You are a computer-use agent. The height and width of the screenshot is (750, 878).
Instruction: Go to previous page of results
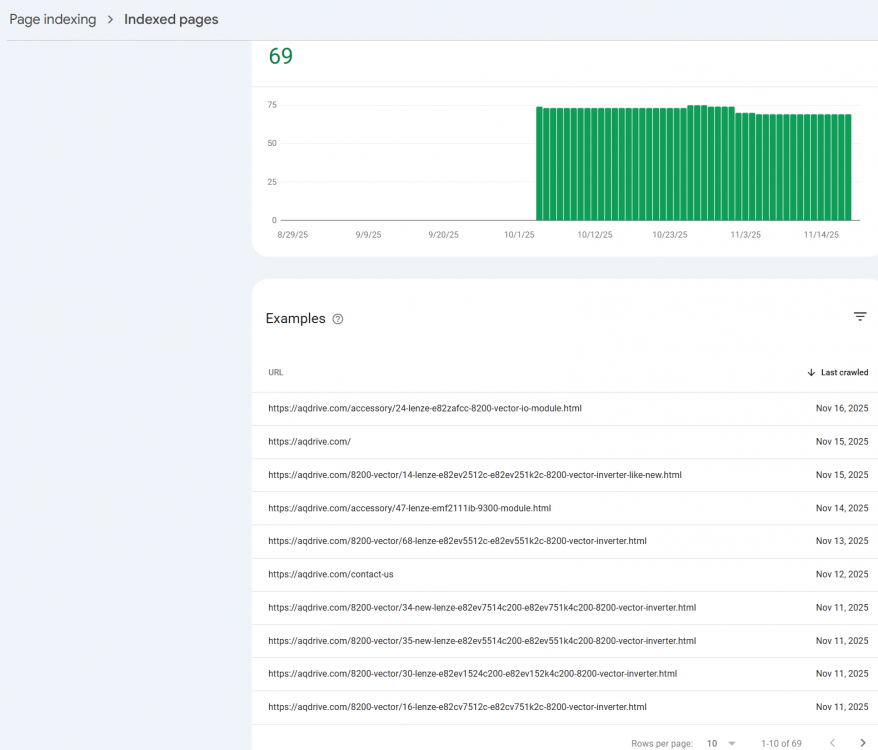coord(831,743)
